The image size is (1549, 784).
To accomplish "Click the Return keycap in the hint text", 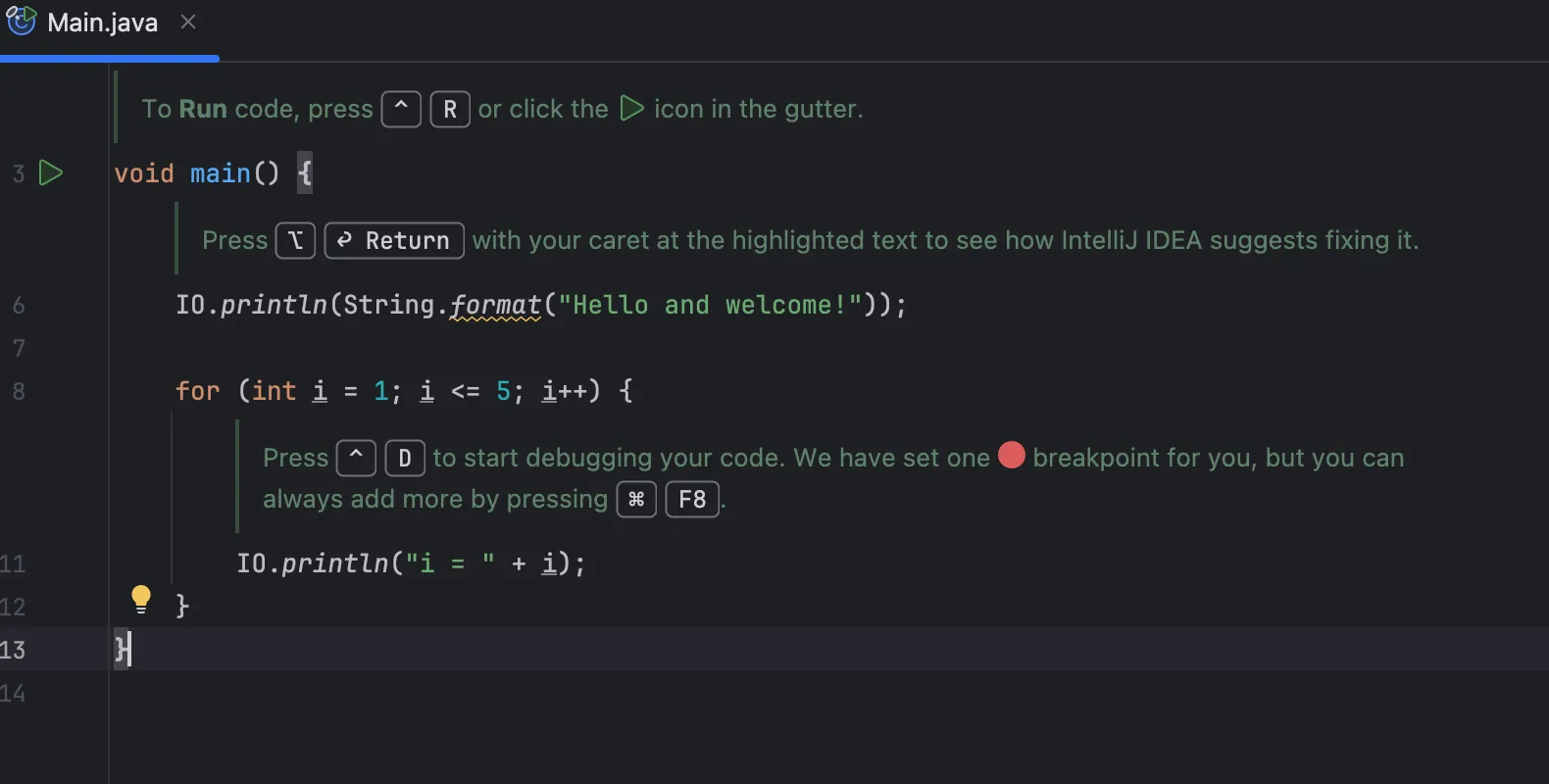I will point(393,241).
